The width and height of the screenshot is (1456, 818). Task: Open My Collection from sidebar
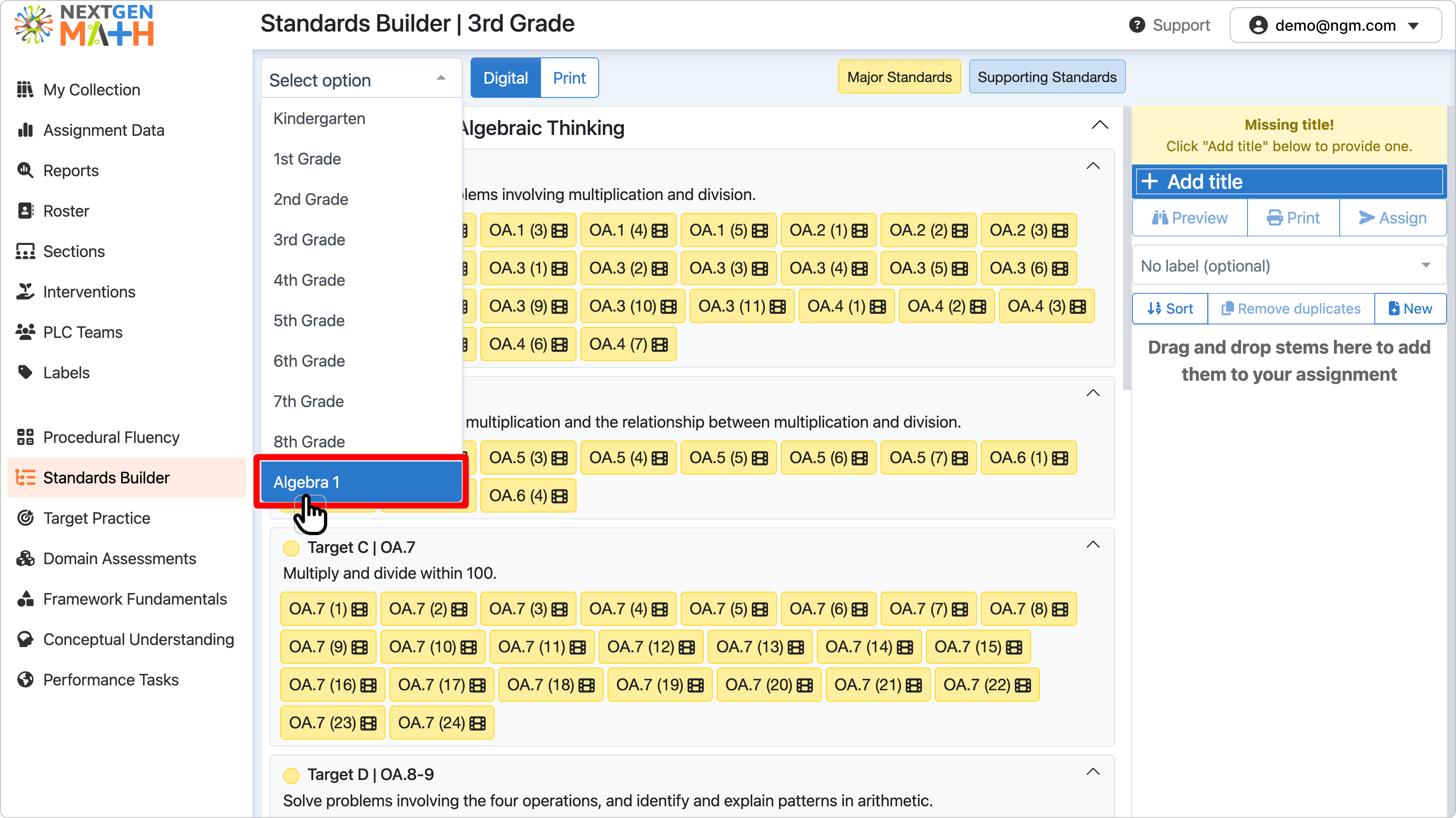tap(92, 89)
